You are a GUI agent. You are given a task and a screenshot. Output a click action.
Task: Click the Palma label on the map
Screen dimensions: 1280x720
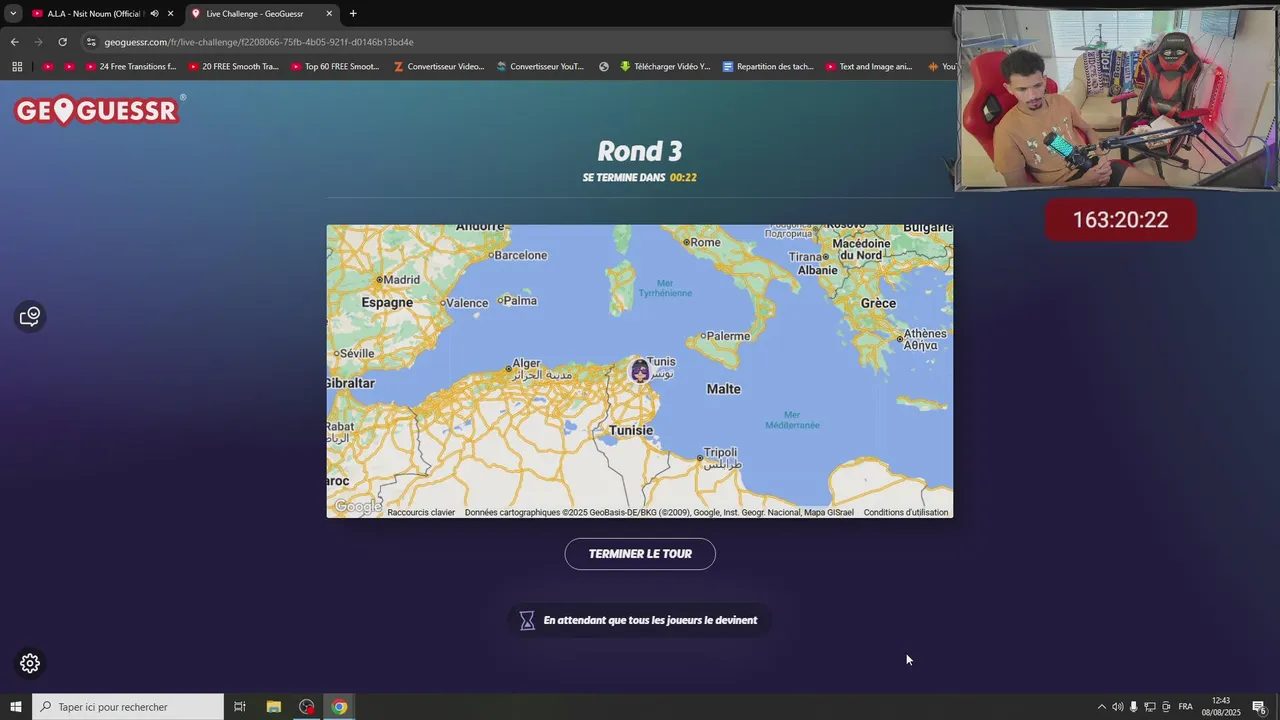[522, 300]
